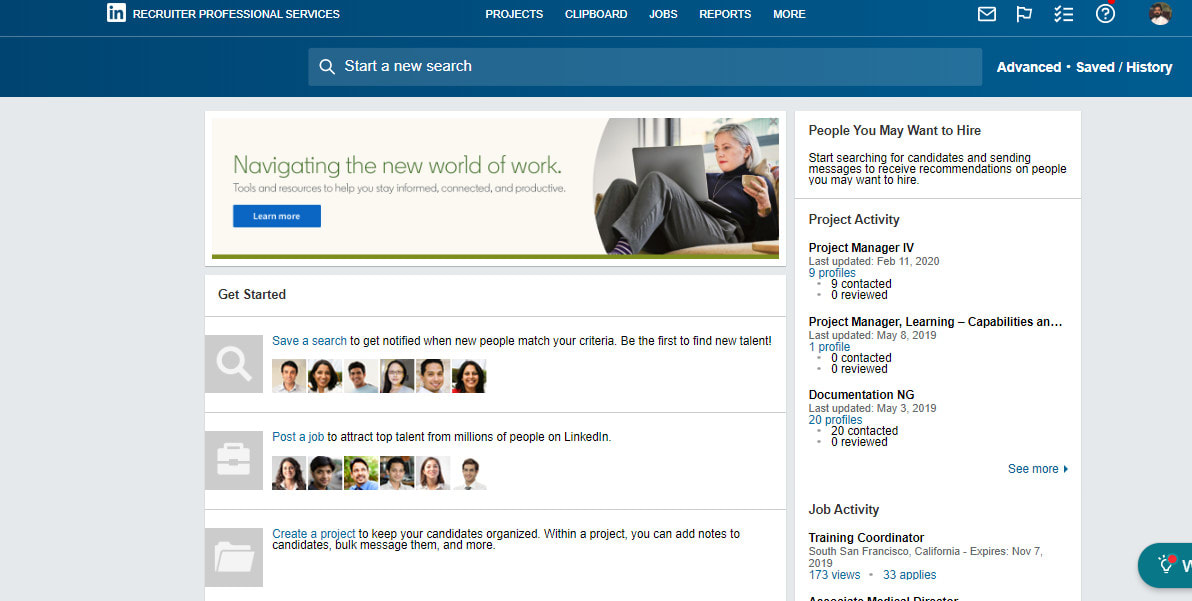Open Advanced search
The image size is (1192, 601).
tap(1029, 68)
